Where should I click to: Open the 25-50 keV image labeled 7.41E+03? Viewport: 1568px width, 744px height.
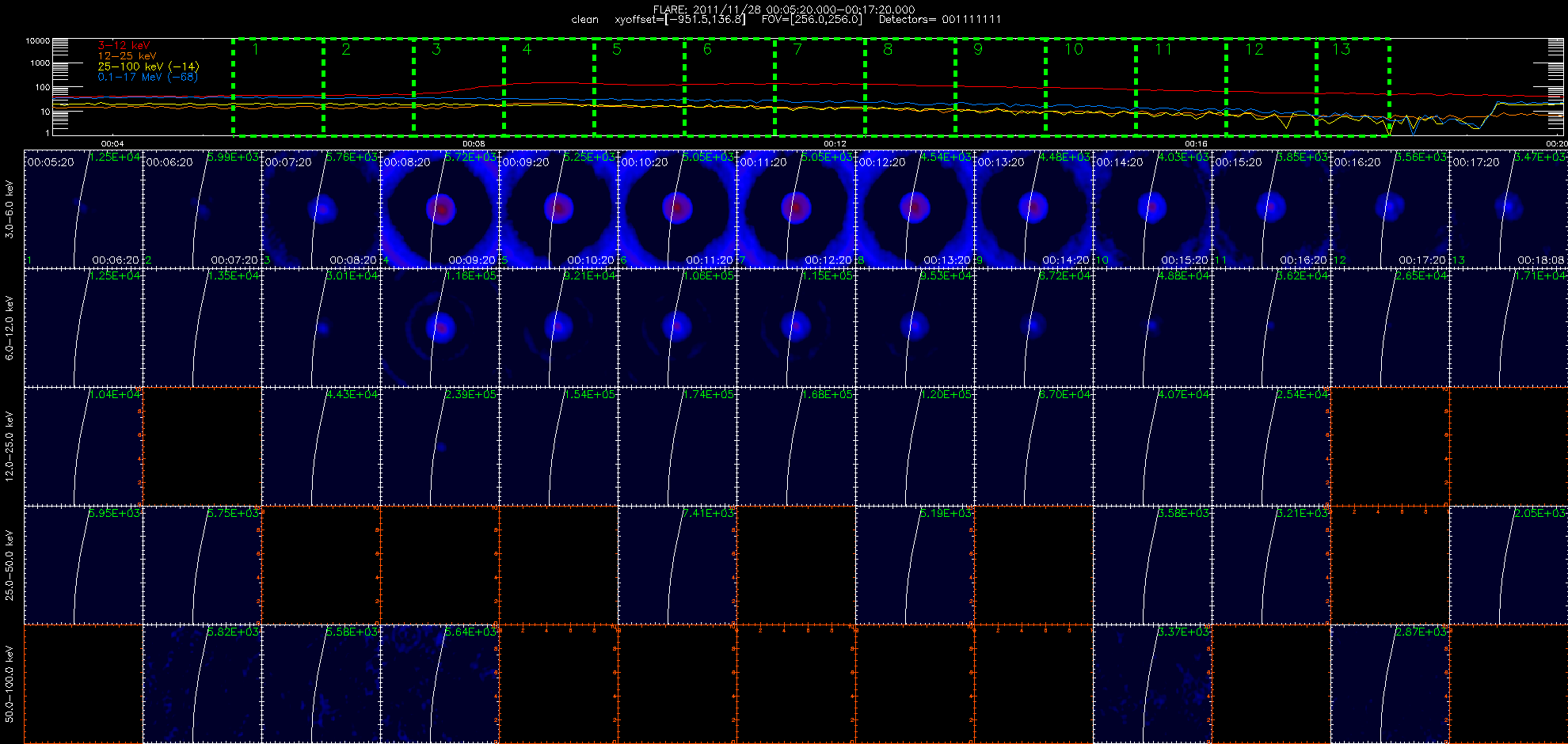[677, 565]
